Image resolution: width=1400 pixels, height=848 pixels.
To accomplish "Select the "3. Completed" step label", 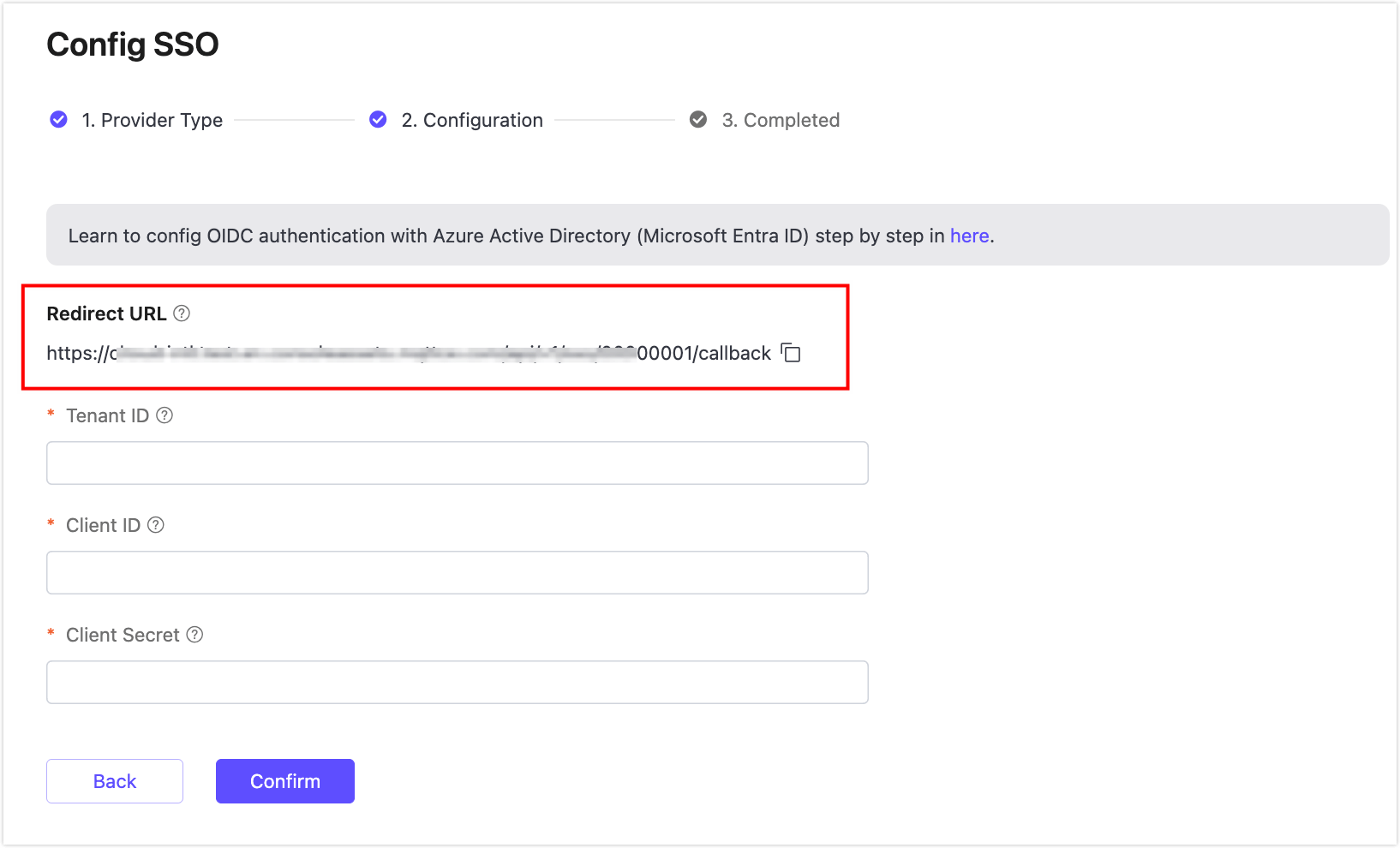I will click(x=781, y=120).
